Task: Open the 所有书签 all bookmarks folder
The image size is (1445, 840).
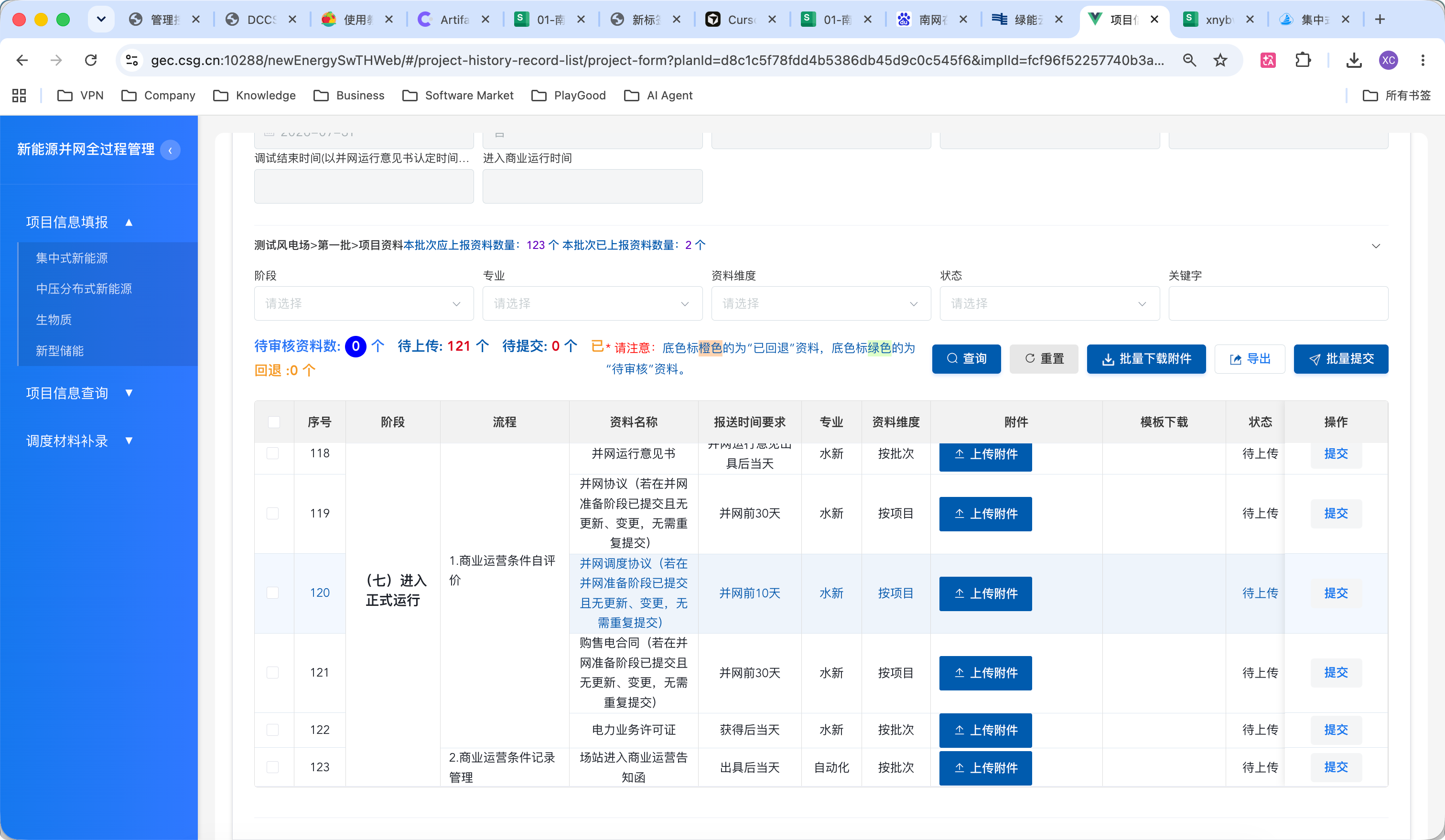Action: [x=1396, y=95]
